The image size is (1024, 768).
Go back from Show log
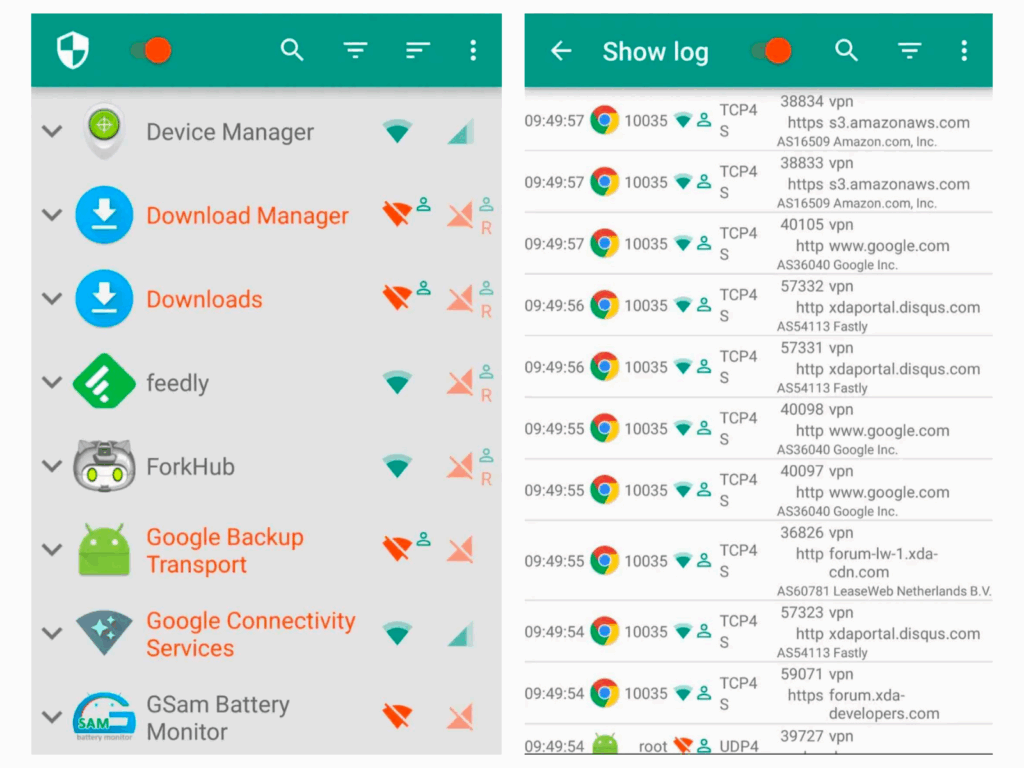pos(561,50)
